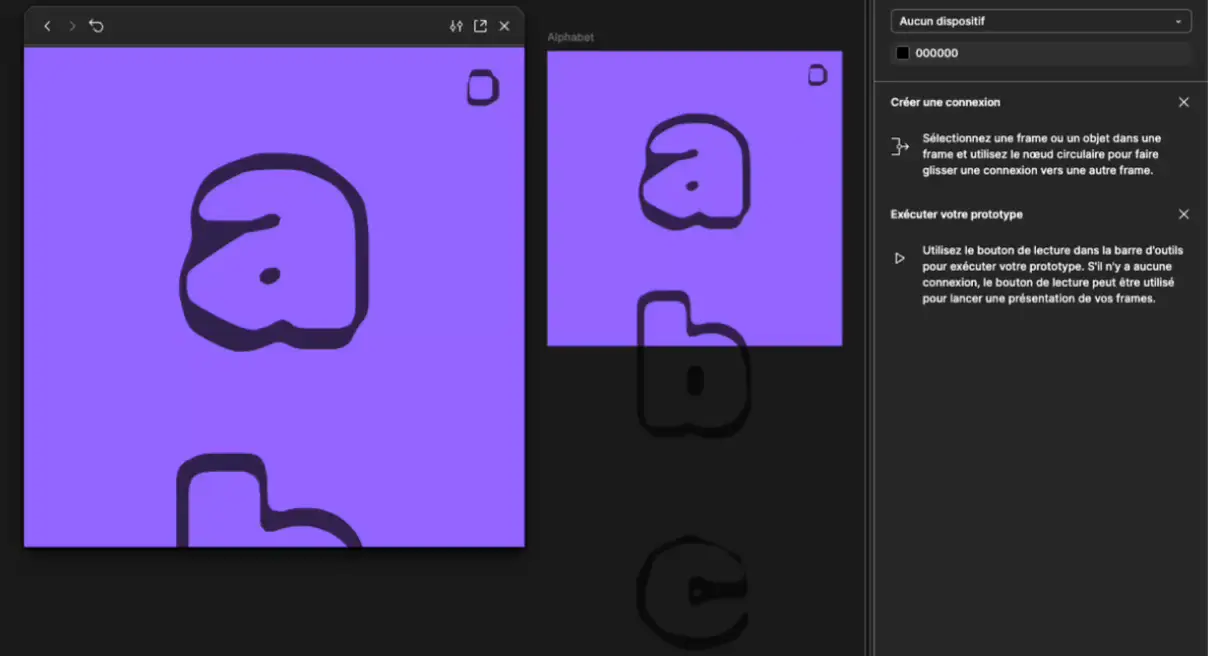The height and width of the screenshot is (656, 1208).
Task: Open the Aucun dispositif device dropdown
Action: 1040,21
